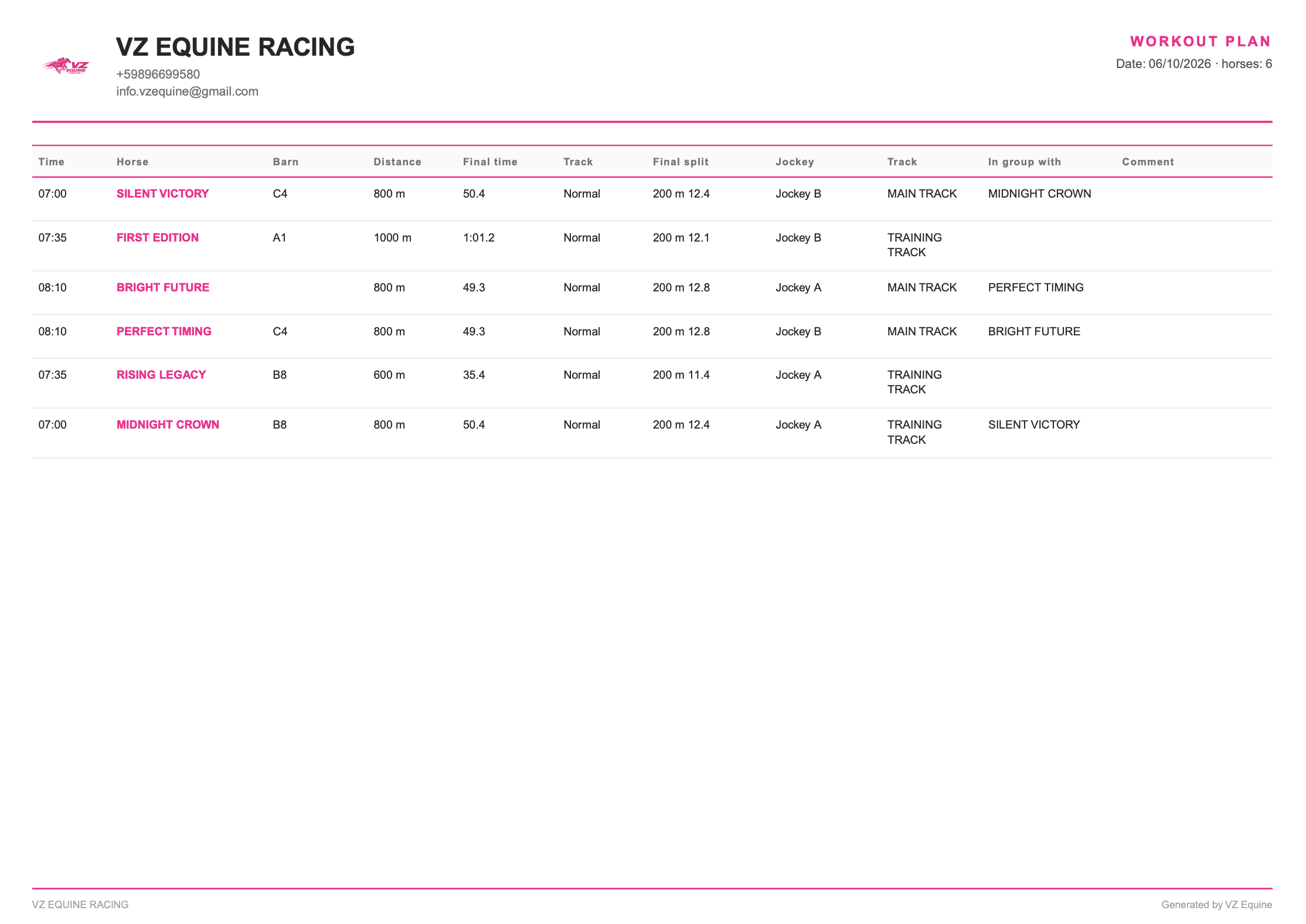Click the Final split column header
The width and height of the screenshot is (1306, 924).
point(681,162)
